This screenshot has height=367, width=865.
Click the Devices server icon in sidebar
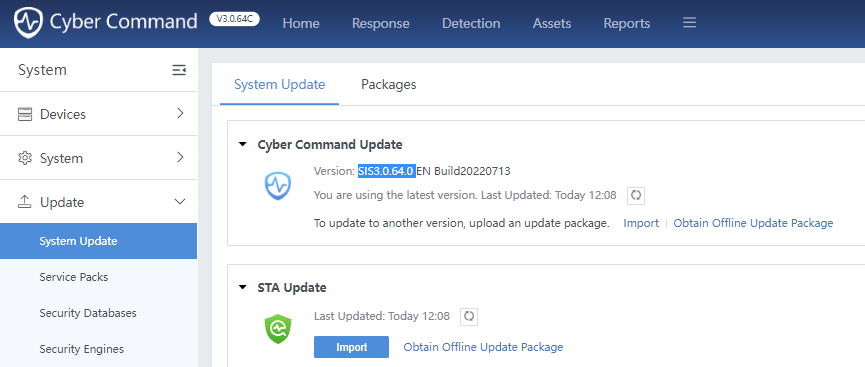tap(25, 114)
